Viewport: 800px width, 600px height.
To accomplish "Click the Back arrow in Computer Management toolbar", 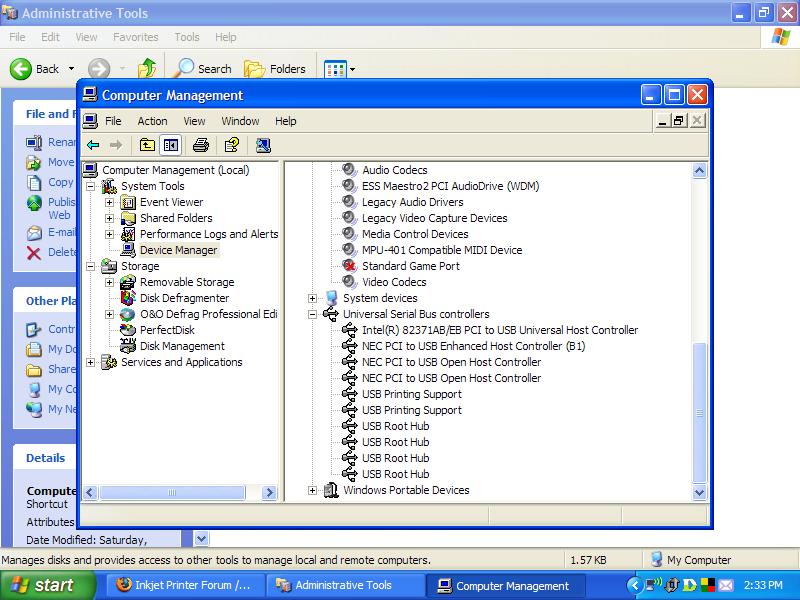I will (93, 145).
